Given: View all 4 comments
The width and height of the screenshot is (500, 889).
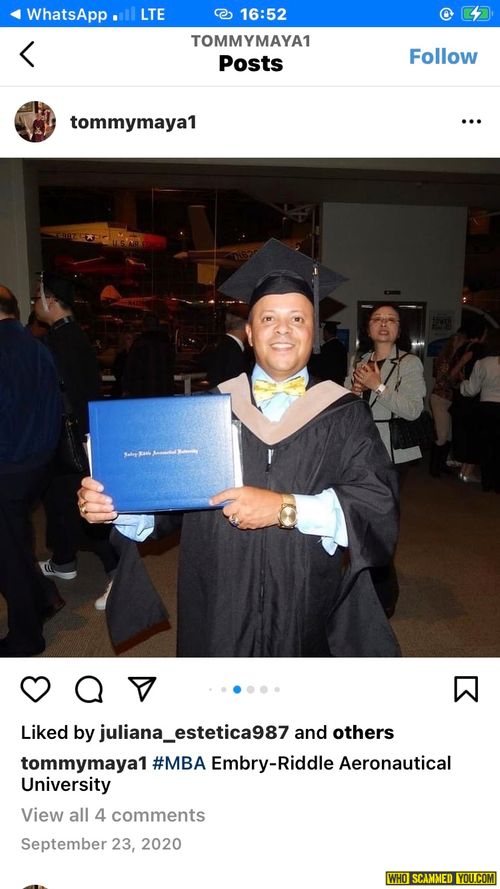Looking at the screenshot, I should tap(113, 815).
